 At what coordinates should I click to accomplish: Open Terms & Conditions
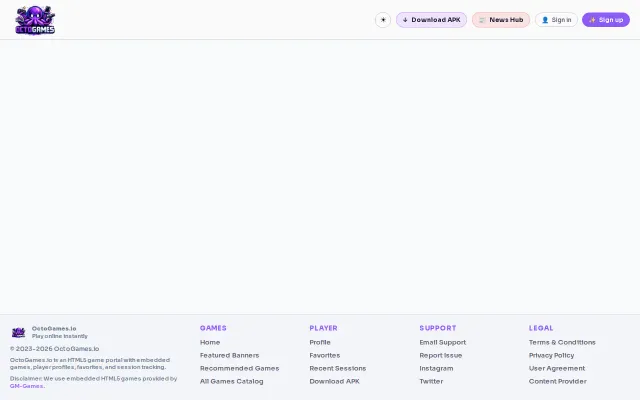562,342
